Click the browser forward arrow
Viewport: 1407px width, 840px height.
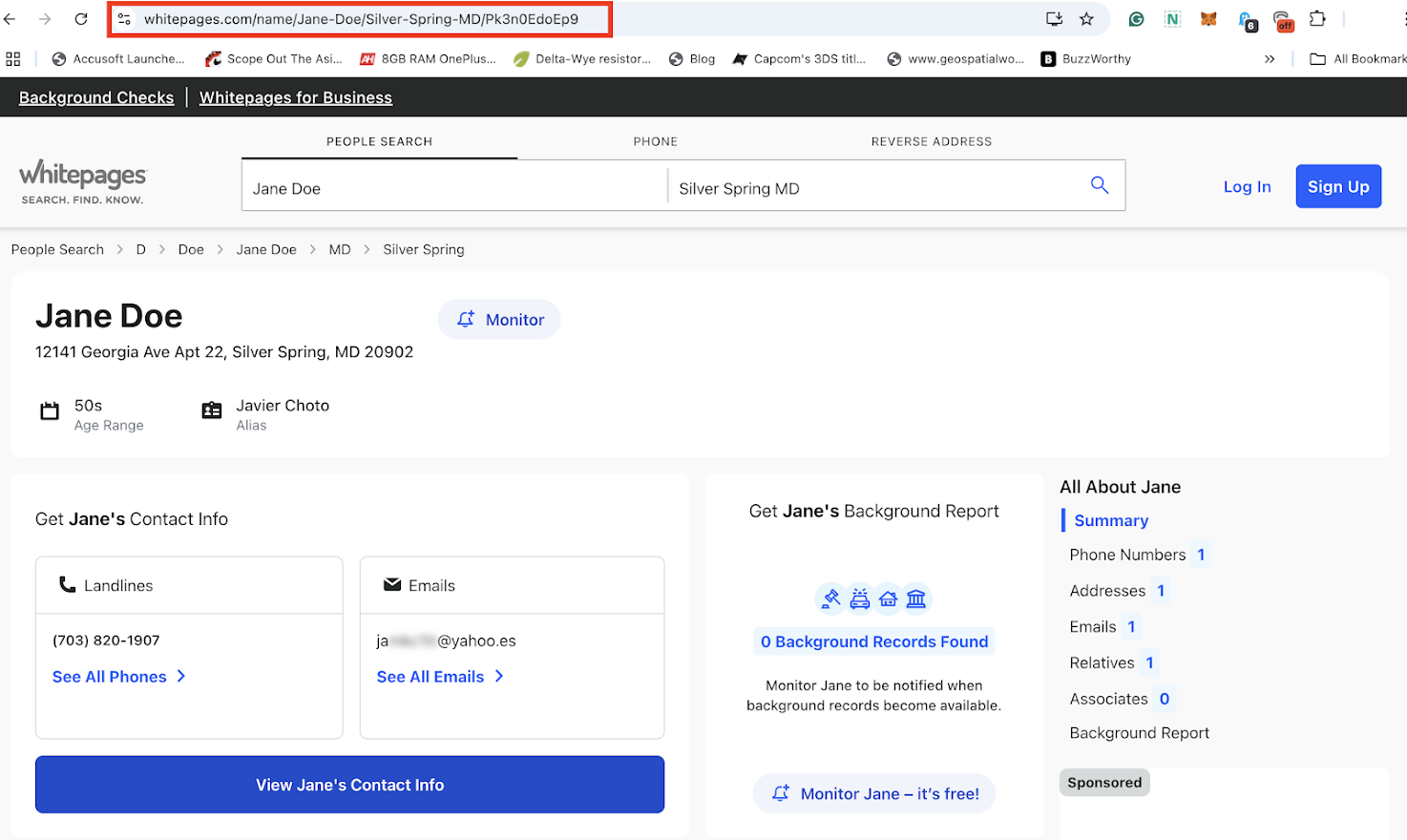[45, 19]
